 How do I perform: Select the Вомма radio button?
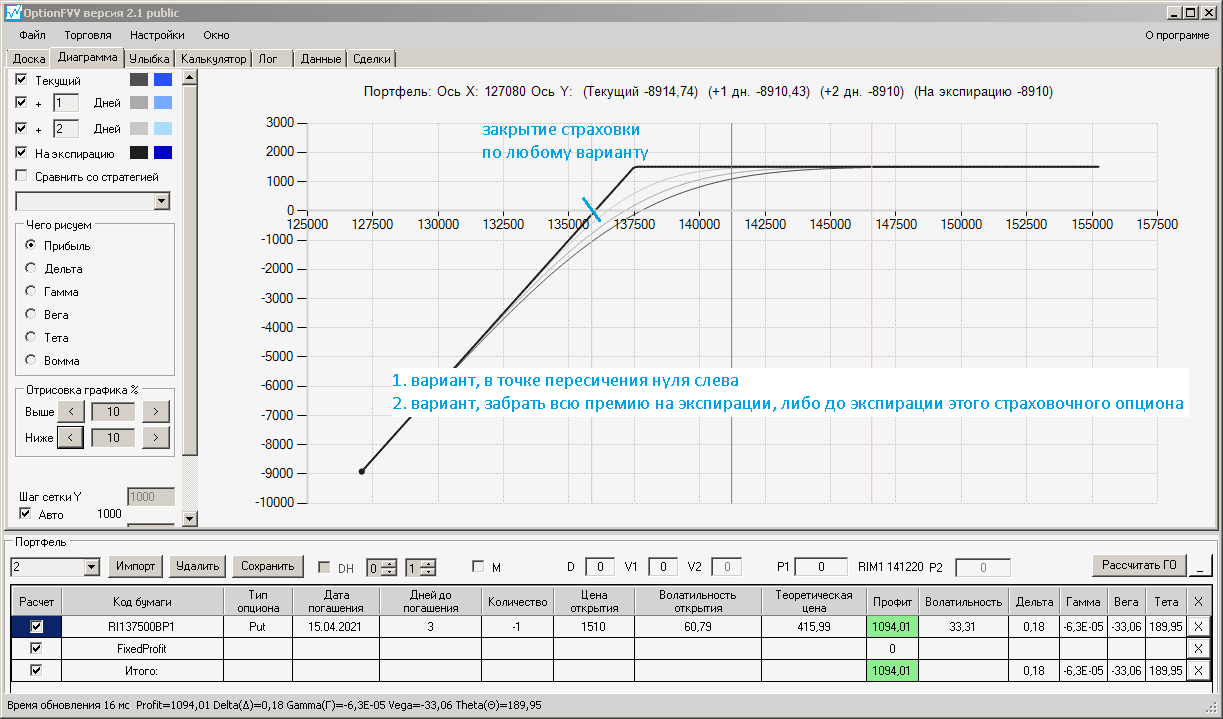click(31, 360)
